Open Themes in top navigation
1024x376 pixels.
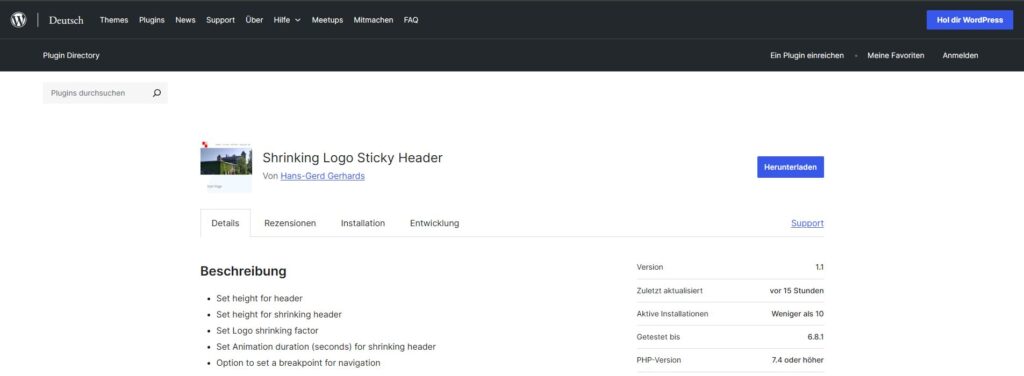[114, 20]
